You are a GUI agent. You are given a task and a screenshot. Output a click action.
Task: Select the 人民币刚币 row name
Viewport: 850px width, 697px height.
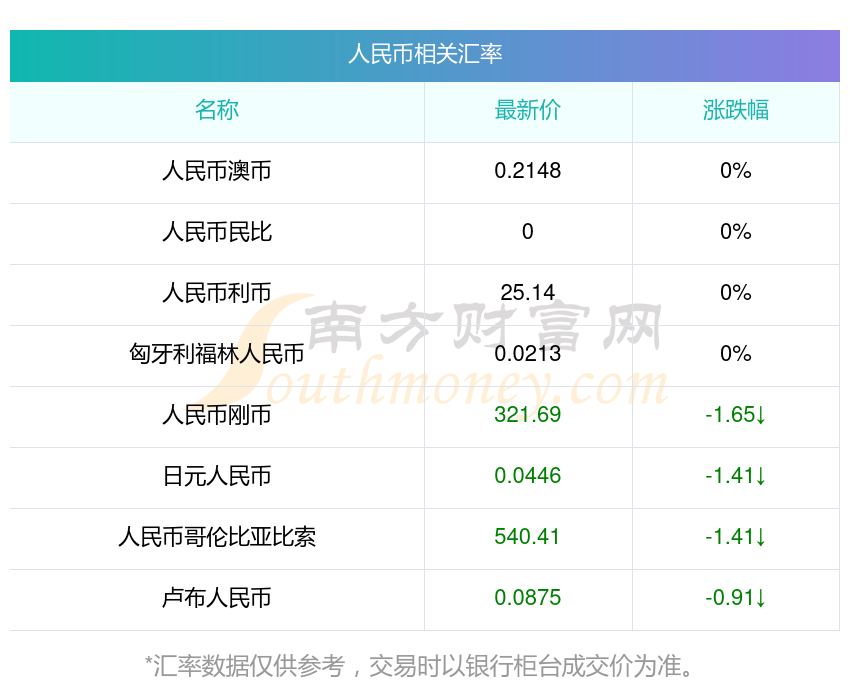pos(217,415)
